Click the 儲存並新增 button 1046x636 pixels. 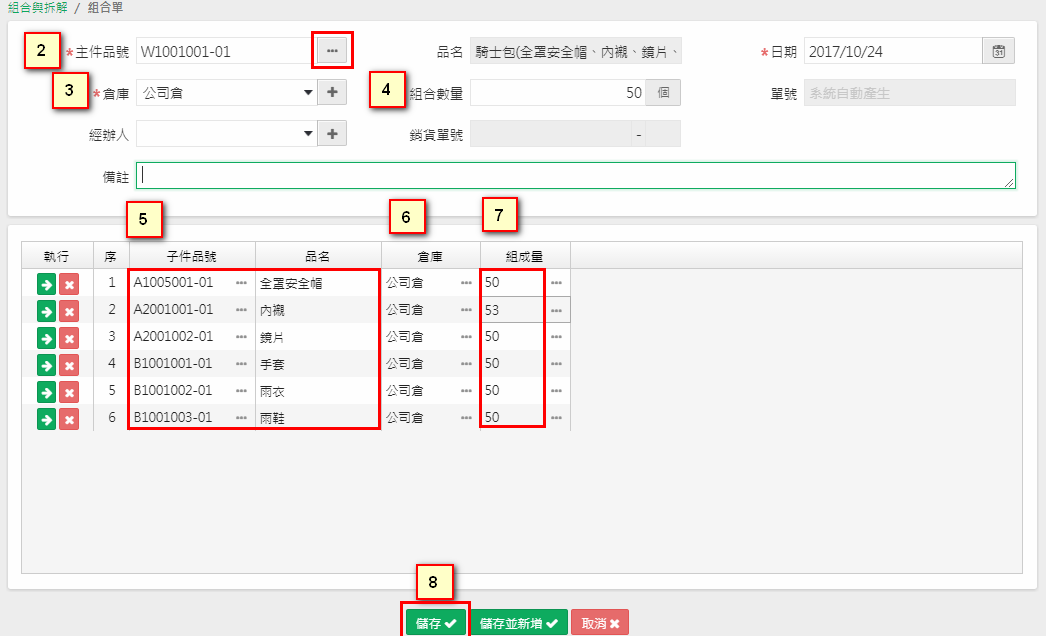(x=518, y=623)
